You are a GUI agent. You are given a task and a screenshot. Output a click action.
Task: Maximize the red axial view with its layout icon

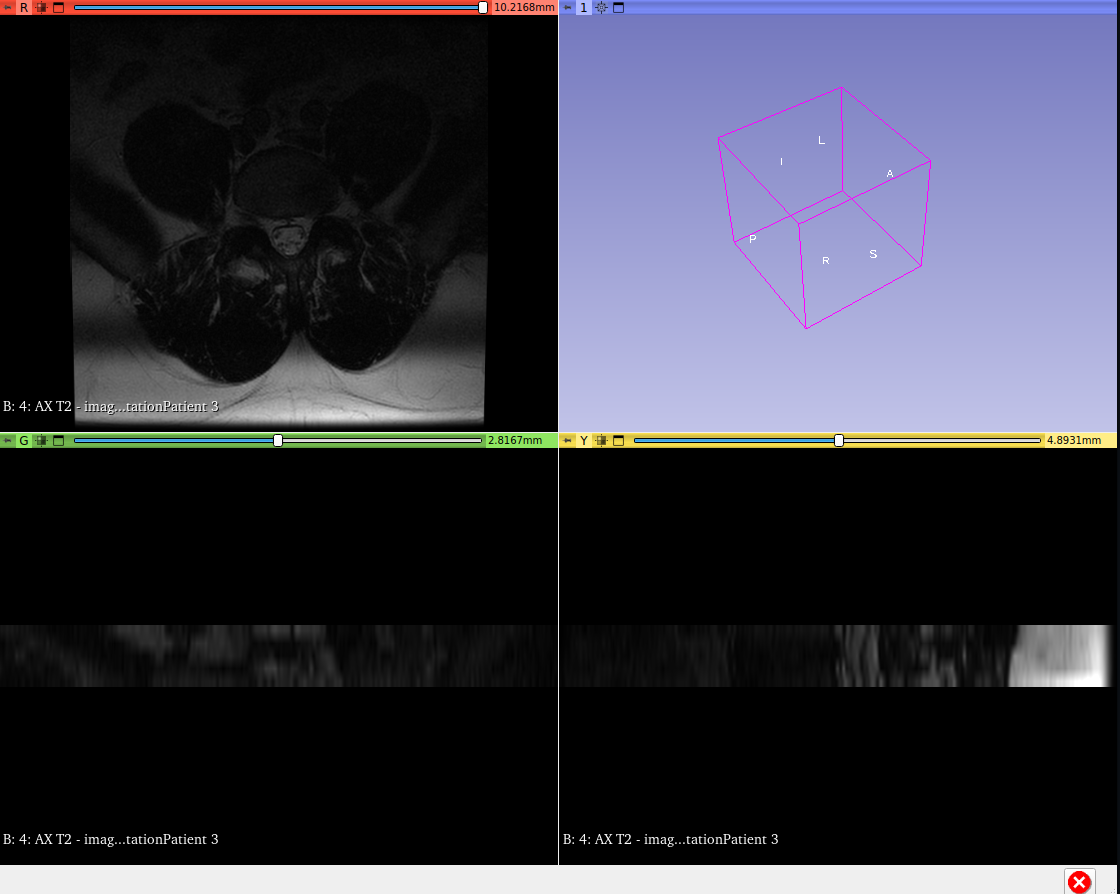point(58,7)
